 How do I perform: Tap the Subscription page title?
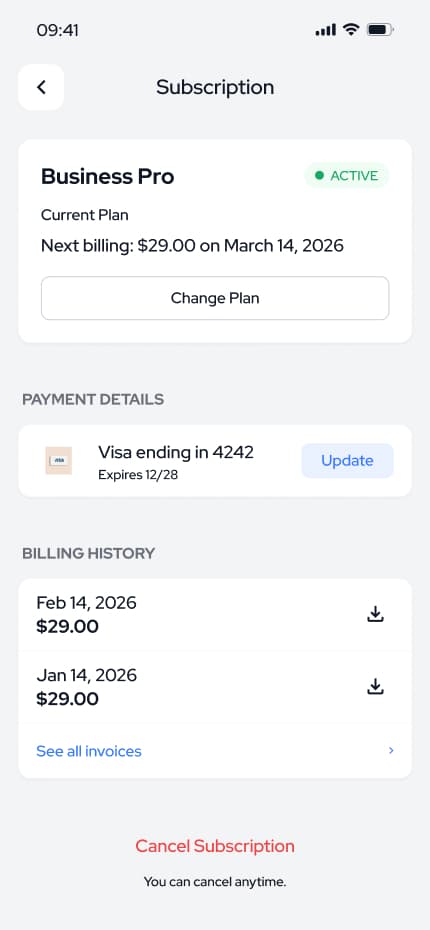pos(215,87)
